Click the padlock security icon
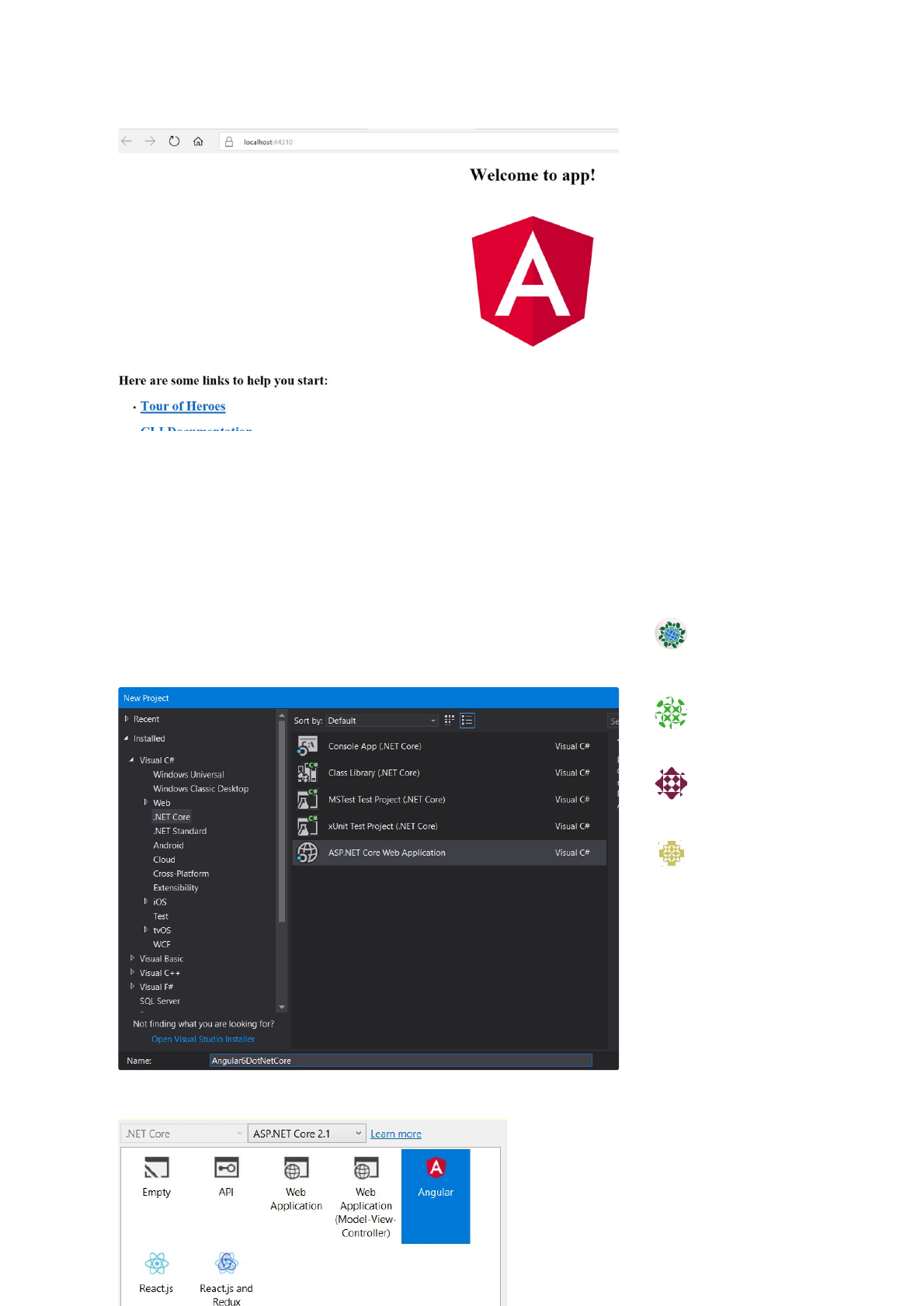924x1306 pixels. pyautogui.click(x=229, y=141)
